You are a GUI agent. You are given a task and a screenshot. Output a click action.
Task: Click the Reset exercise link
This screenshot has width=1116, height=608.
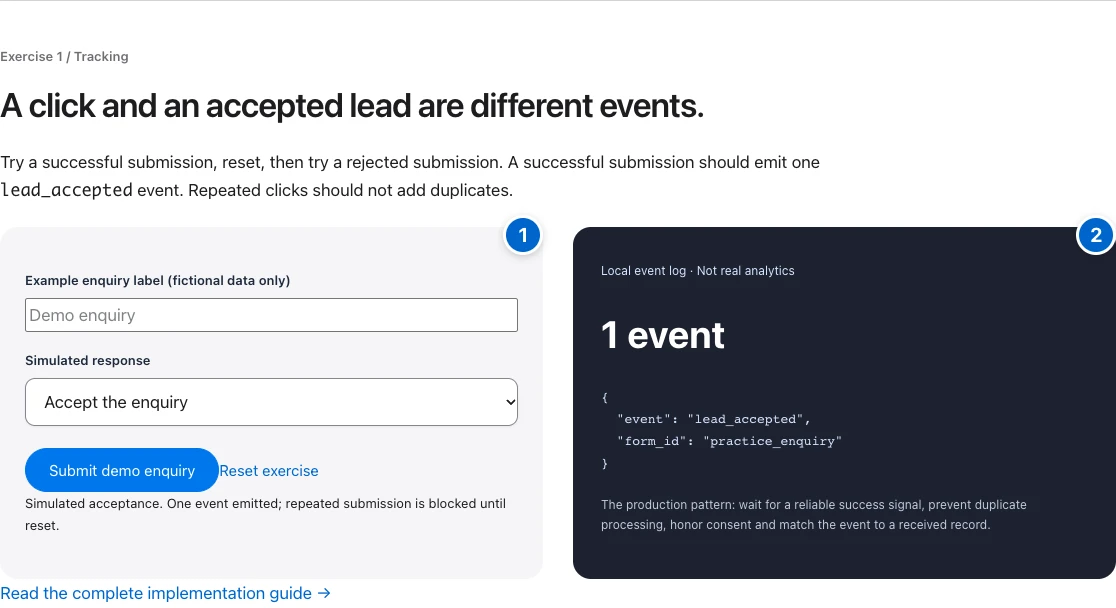[x=268, y=471]
